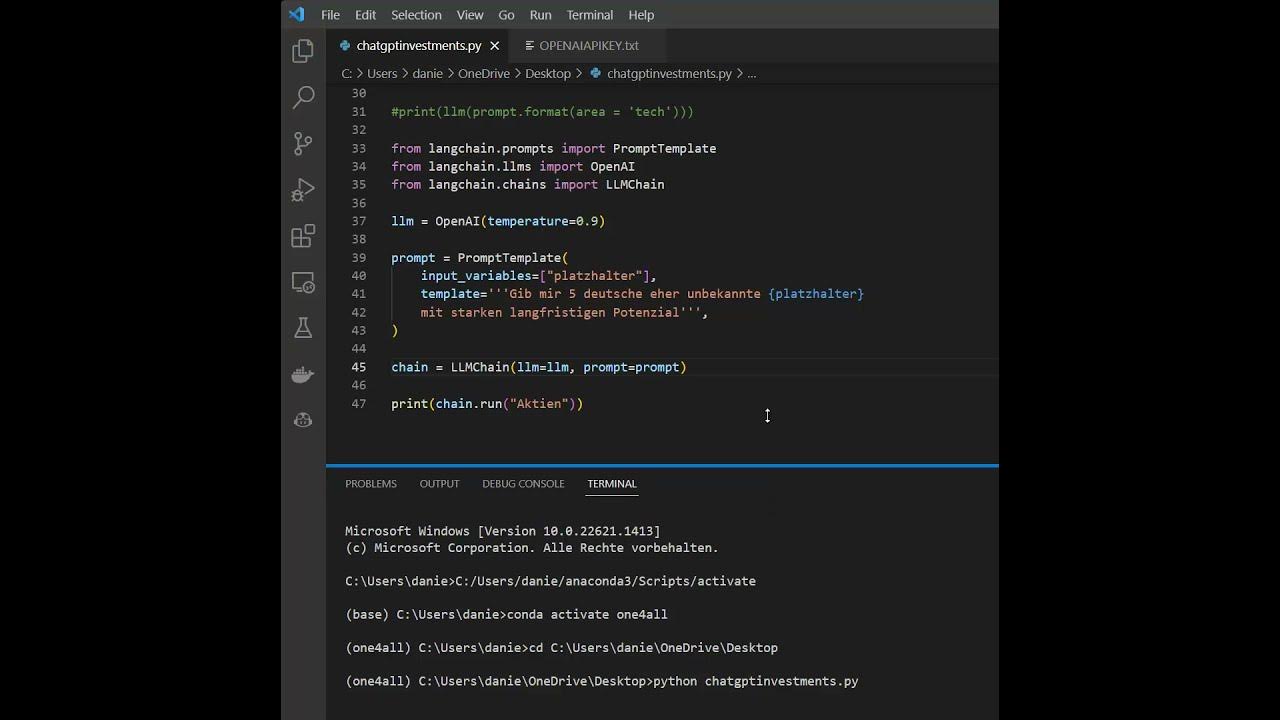Click the Microsoft Windows version terminal line
Screen dimensions: 1280x720
(x=503, y=532)
